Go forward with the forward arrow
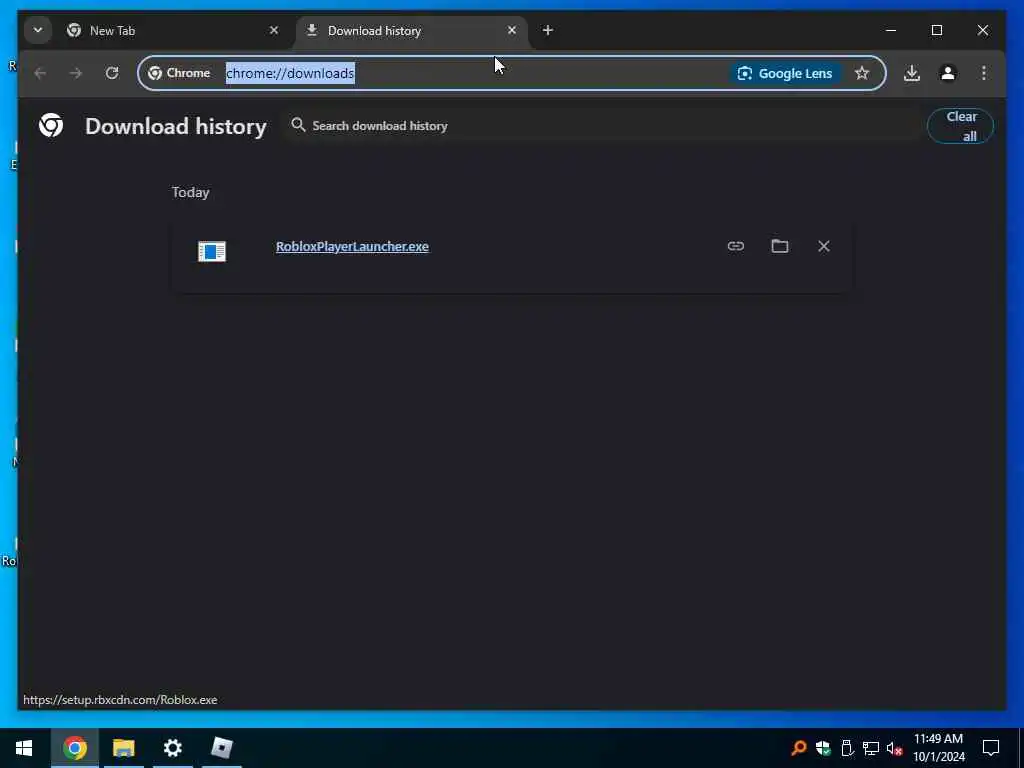 (x=76, y=73)
